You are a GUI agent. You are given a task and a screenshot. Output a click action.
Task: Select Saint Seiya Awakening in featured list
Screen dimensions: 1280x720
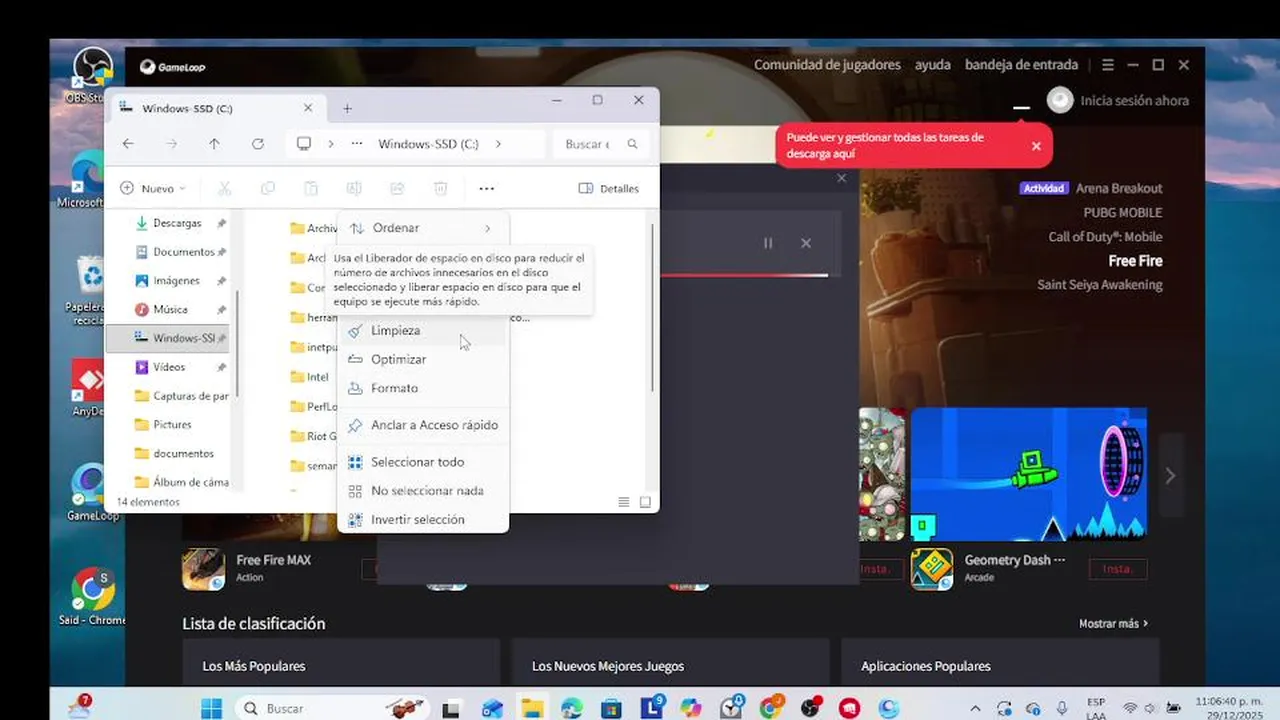click(1099, 285)
